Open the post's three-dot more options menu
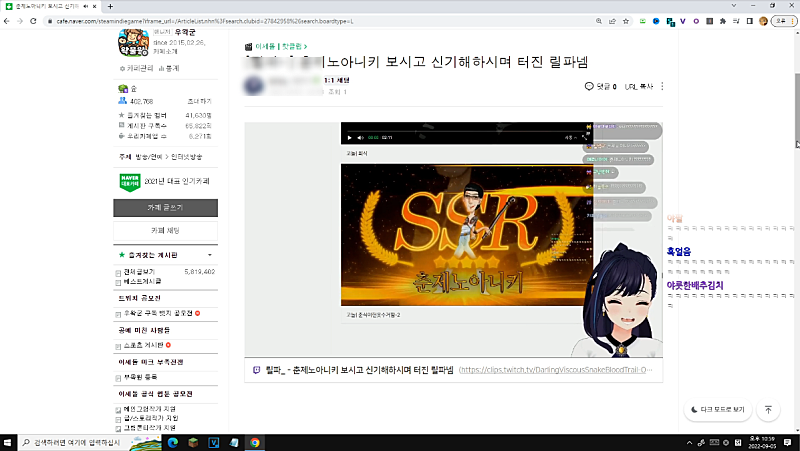The width and height of the screenshot is (800, 451). click(x=661, y=87)
